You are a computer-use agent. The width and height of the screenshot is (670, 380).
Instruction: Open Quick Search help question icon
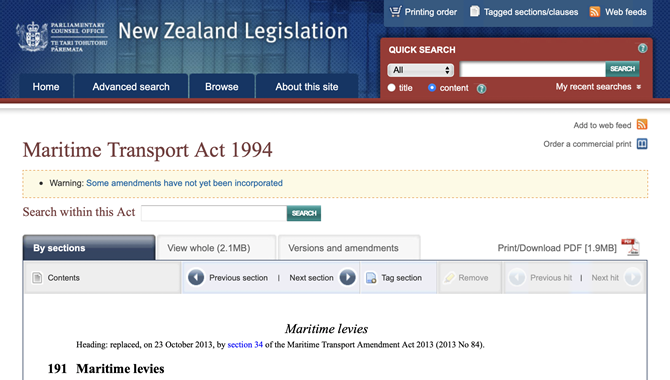(642, 48)
